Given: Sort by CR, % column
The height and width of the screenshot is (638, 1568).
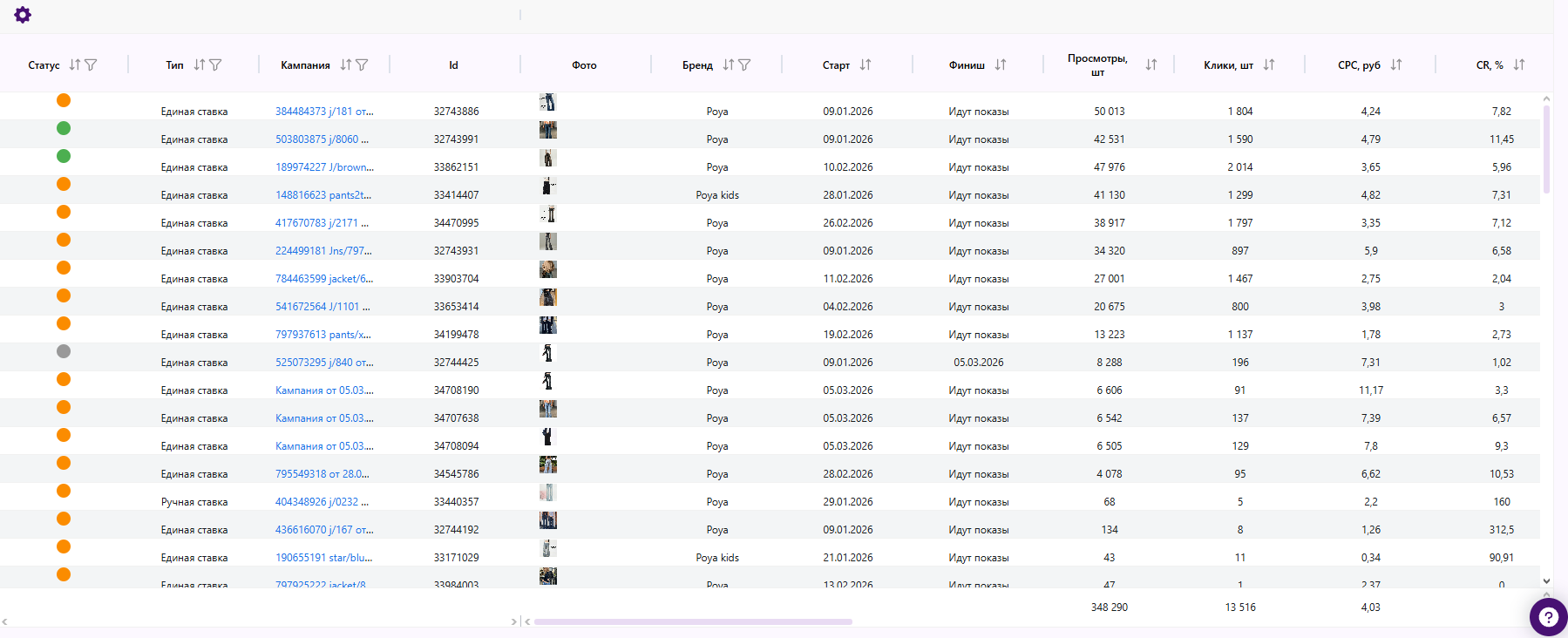Looking at the screenshot, I should coord(1519,64).
